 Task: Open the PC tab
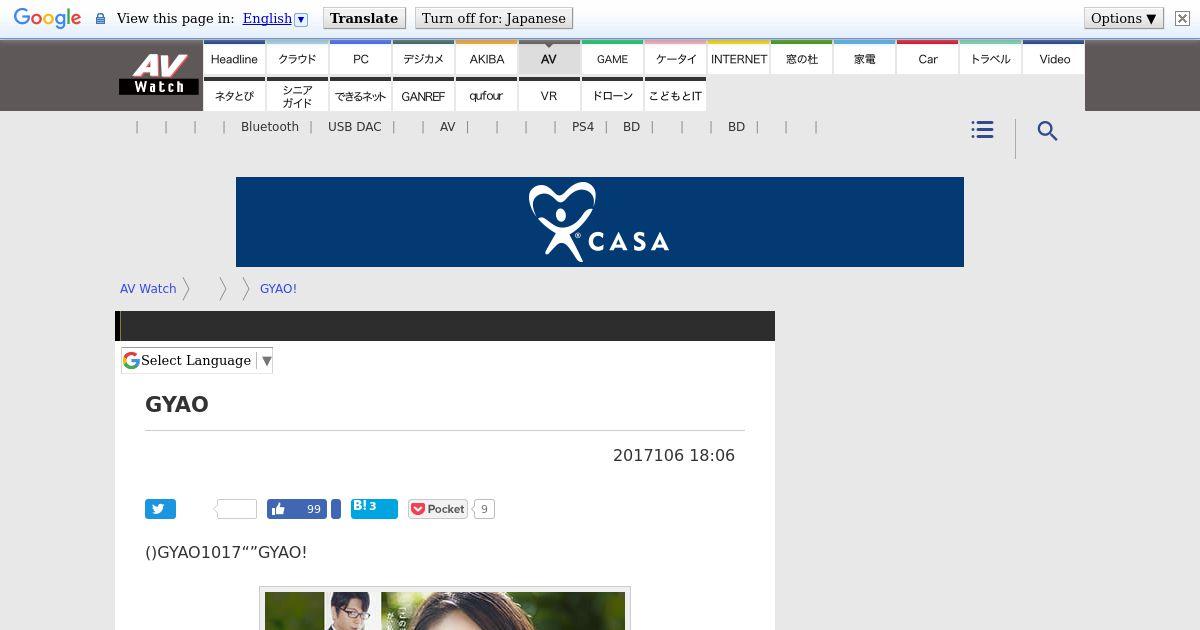coord(361,59)
